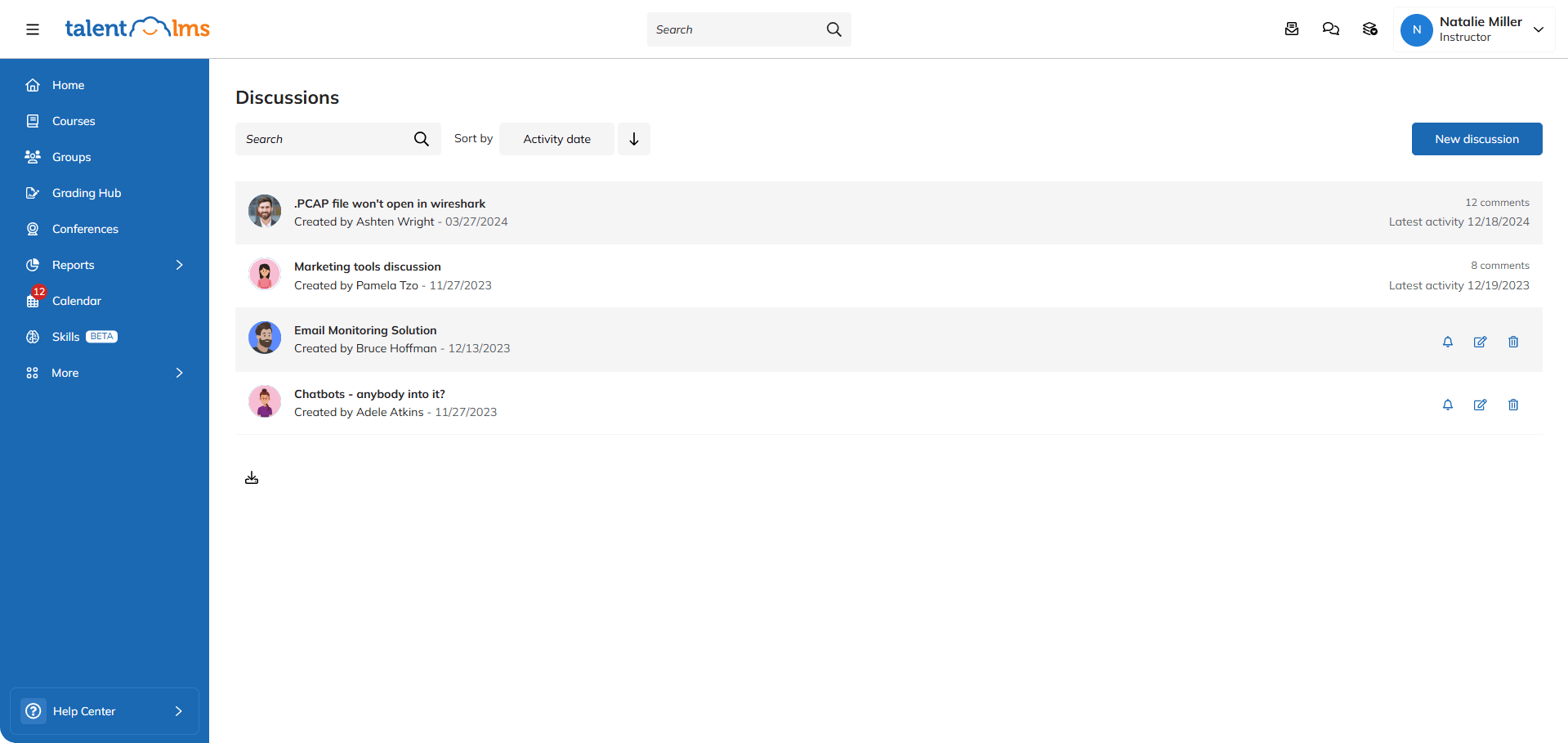Click the export download icon below the list
Screen dimensions: 1568x743
[252, 478]
